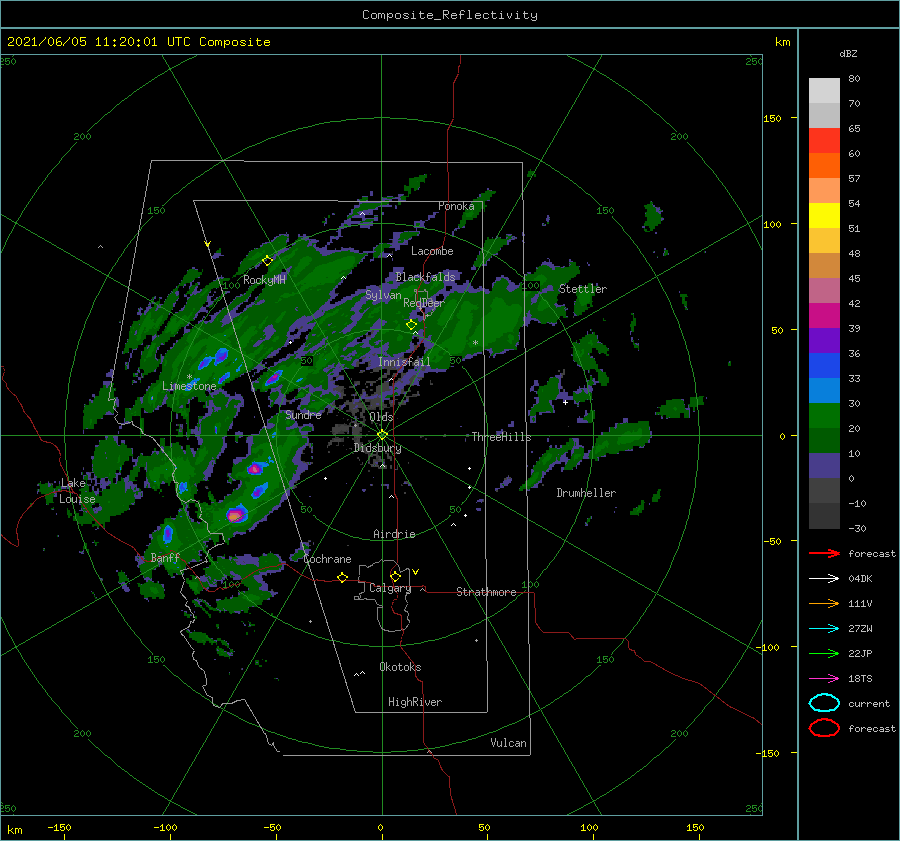Click the Okotoks label
The image size is (900, 841).
pos(400,667)
